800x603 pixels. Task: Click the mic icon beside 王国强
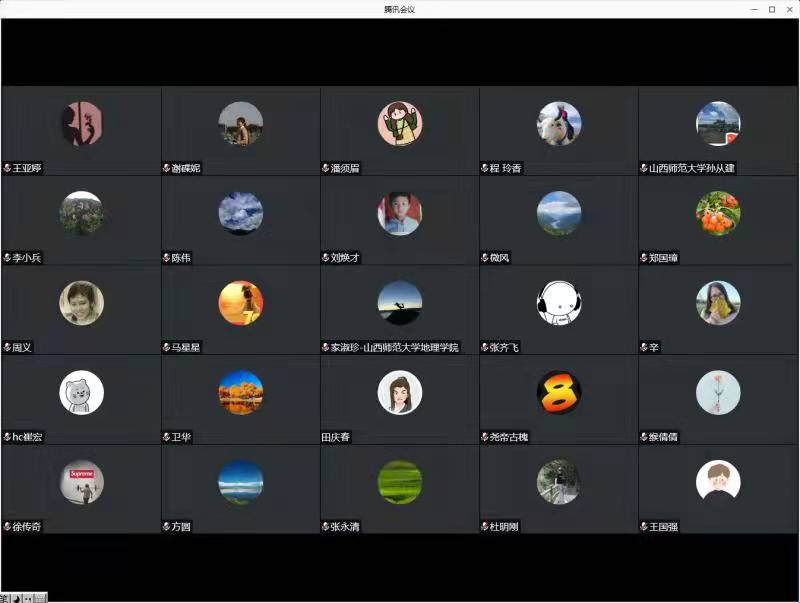[x=645, y=526]
